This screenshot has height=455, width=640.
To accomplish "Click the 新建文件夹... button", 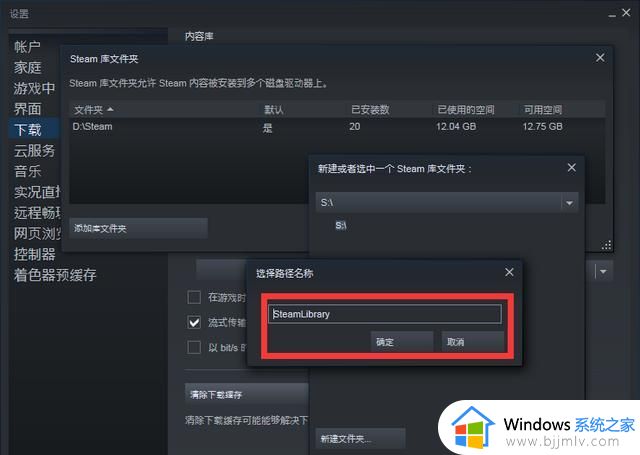I will pyautogui.click(x=360, y=439).
